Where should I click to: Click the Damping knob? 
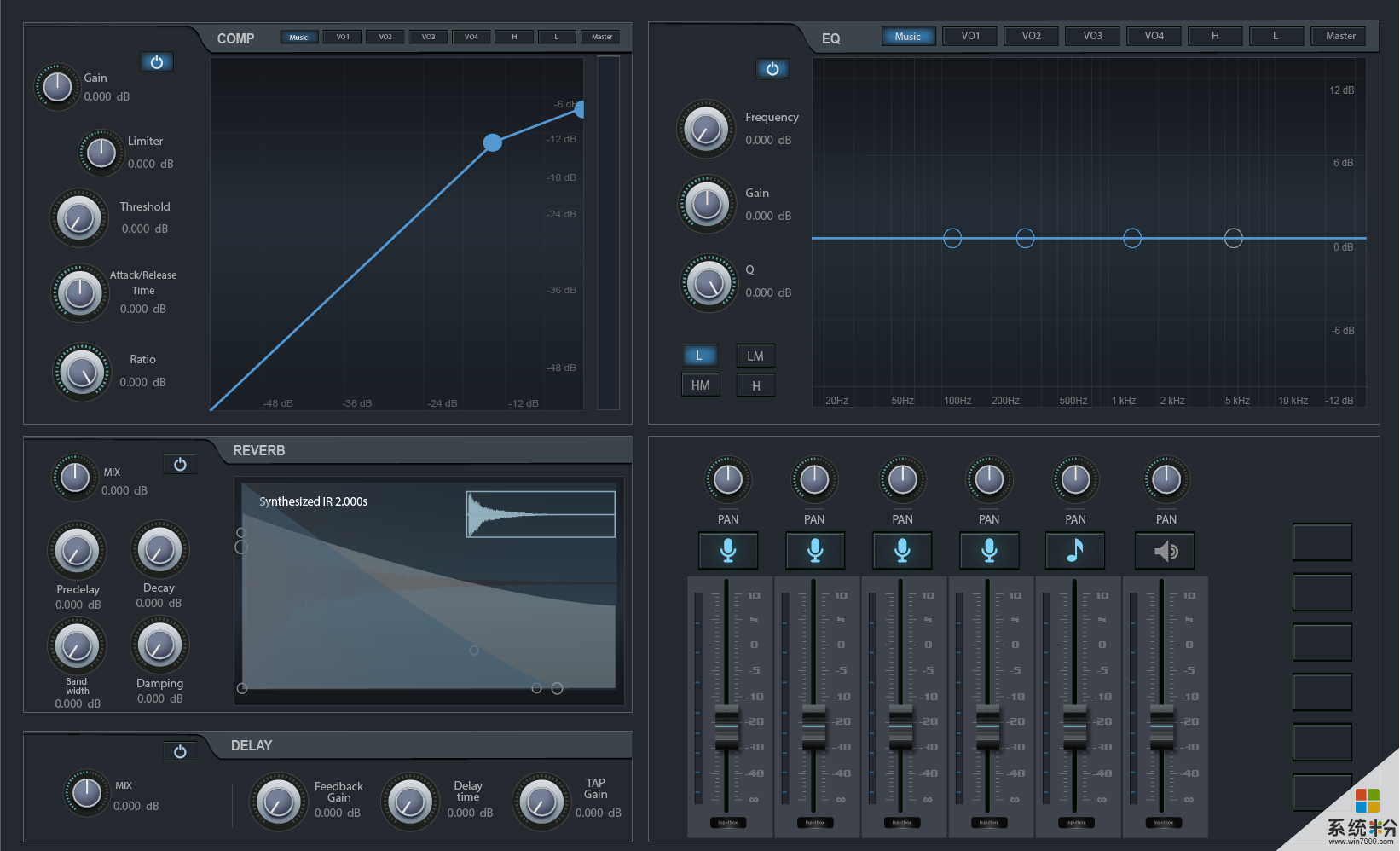point(159,645)
